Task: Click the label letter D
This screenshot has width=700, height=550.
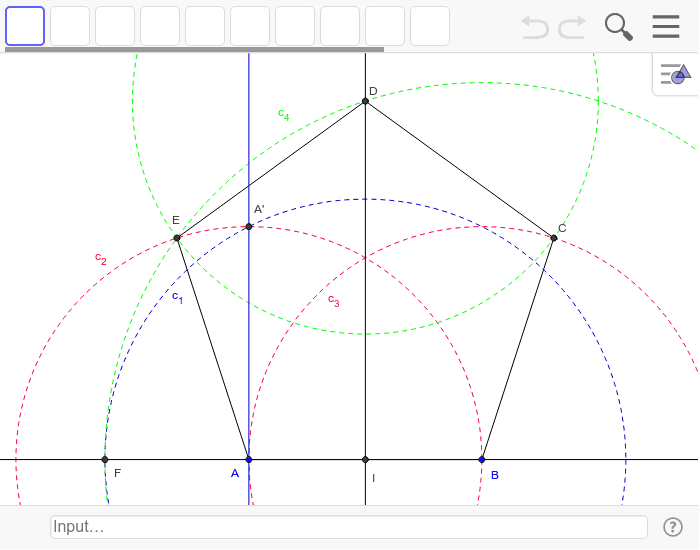Action: pos(373,91)
